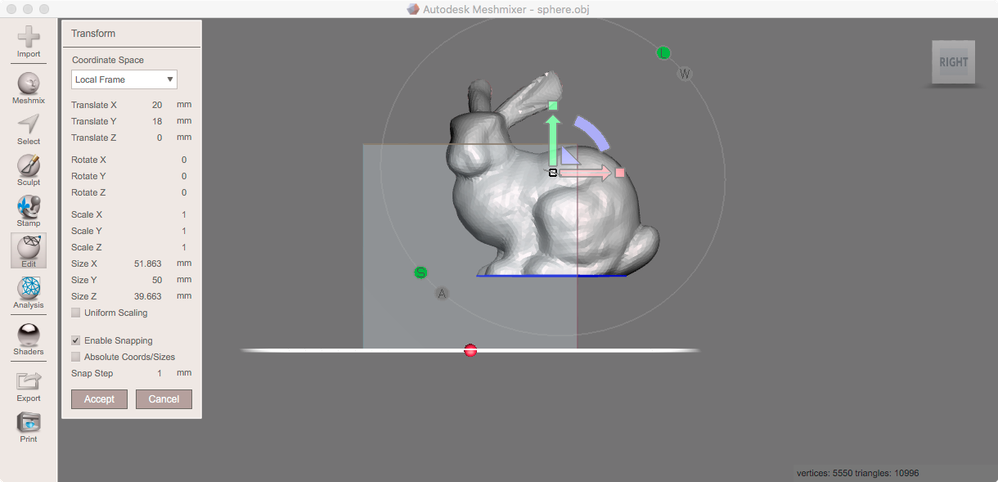Viewport: 998px width, 482px height.
Task: Open the Meshmix panel
Action: 29,89
